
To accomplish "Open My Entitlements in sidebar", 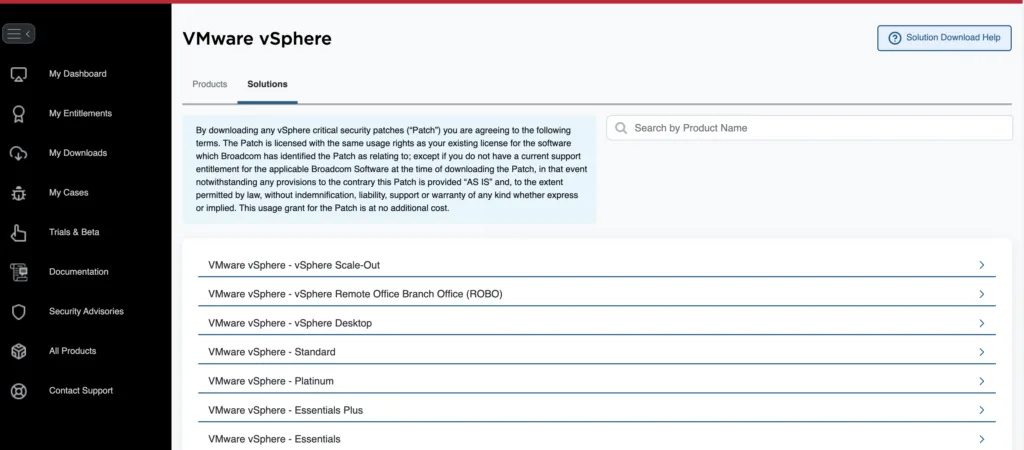I will [80, 114].
